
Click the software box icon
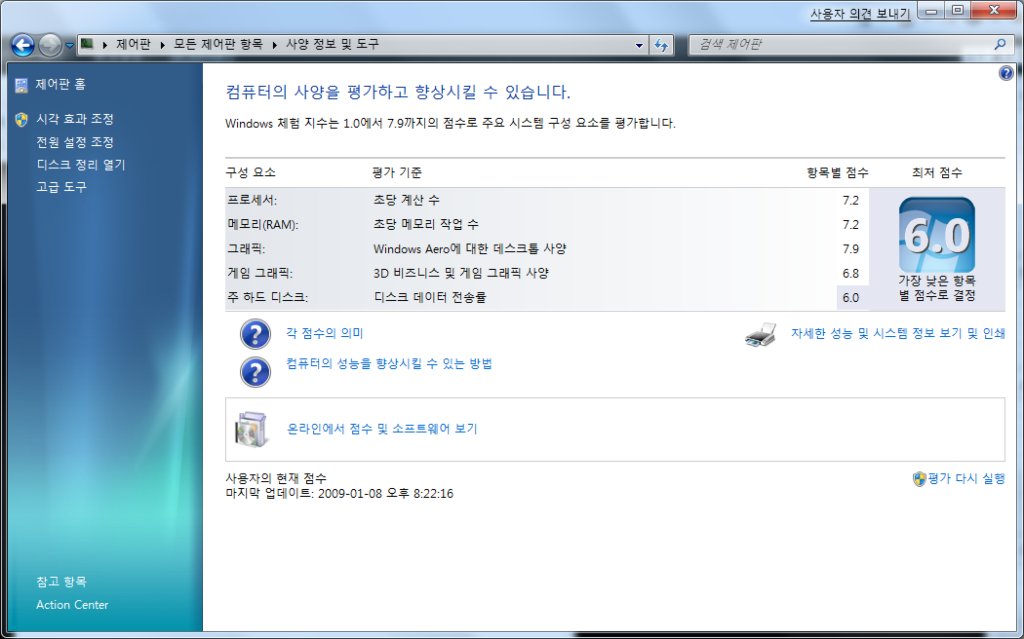tap(252, 429)
